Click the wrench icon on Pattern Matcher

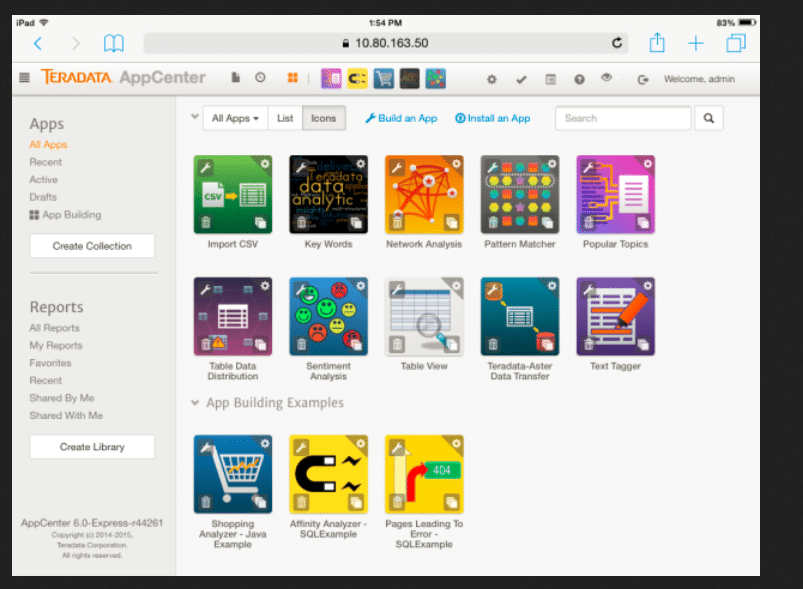coord(492,166)
